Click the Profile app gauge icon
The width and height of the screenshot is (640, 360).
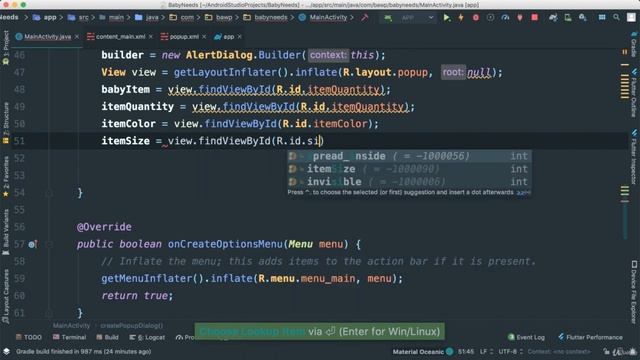505,18
